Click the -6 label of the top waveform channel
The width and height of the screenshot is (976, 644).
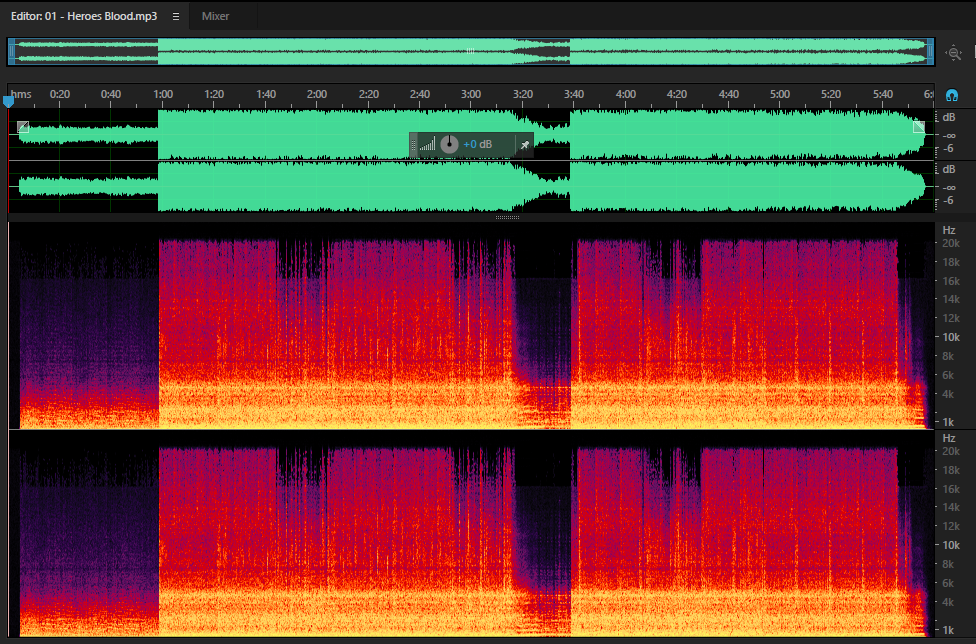pos(948,148)
